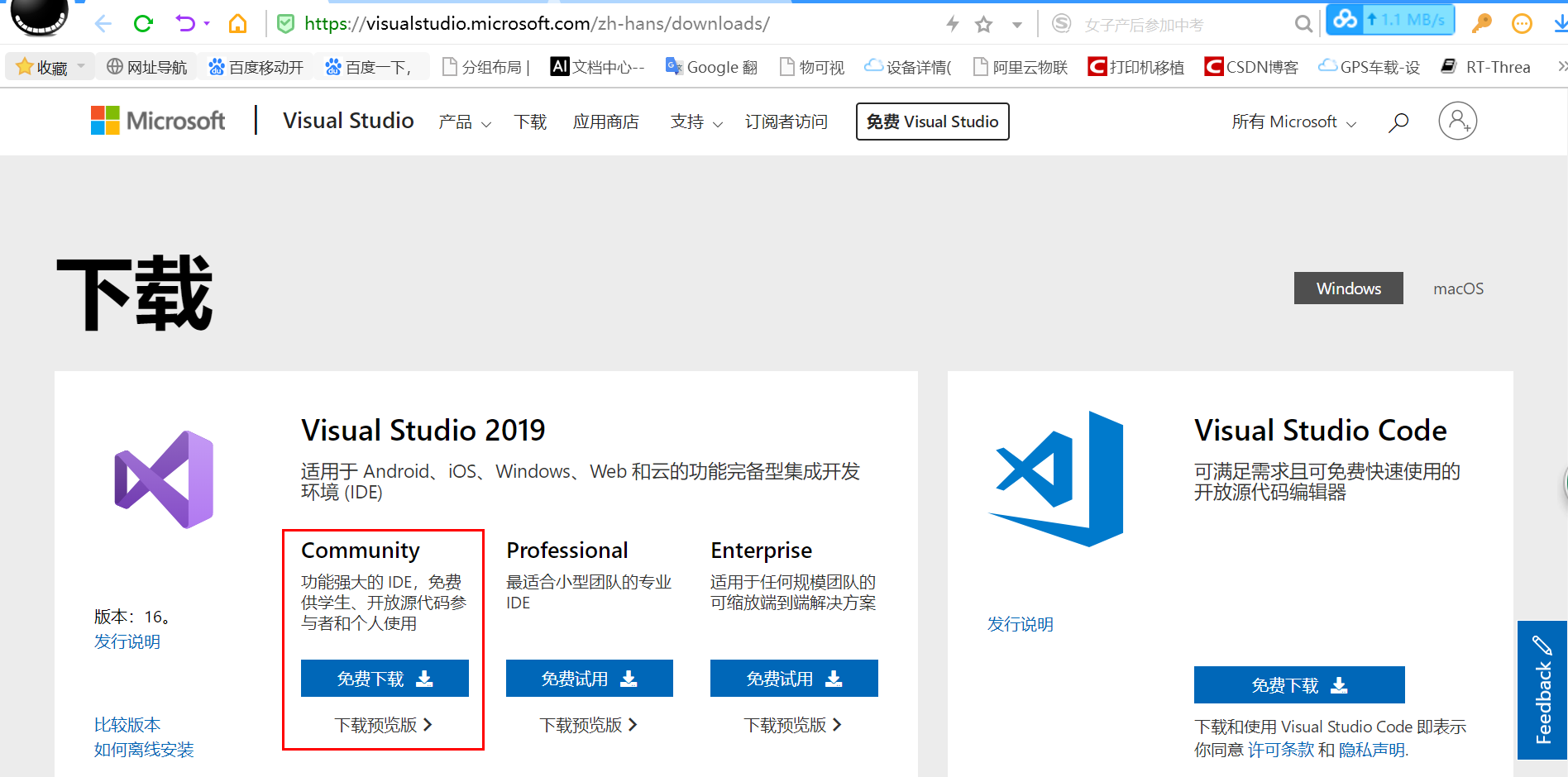Select the macOS platform tab

[1459, 288]
